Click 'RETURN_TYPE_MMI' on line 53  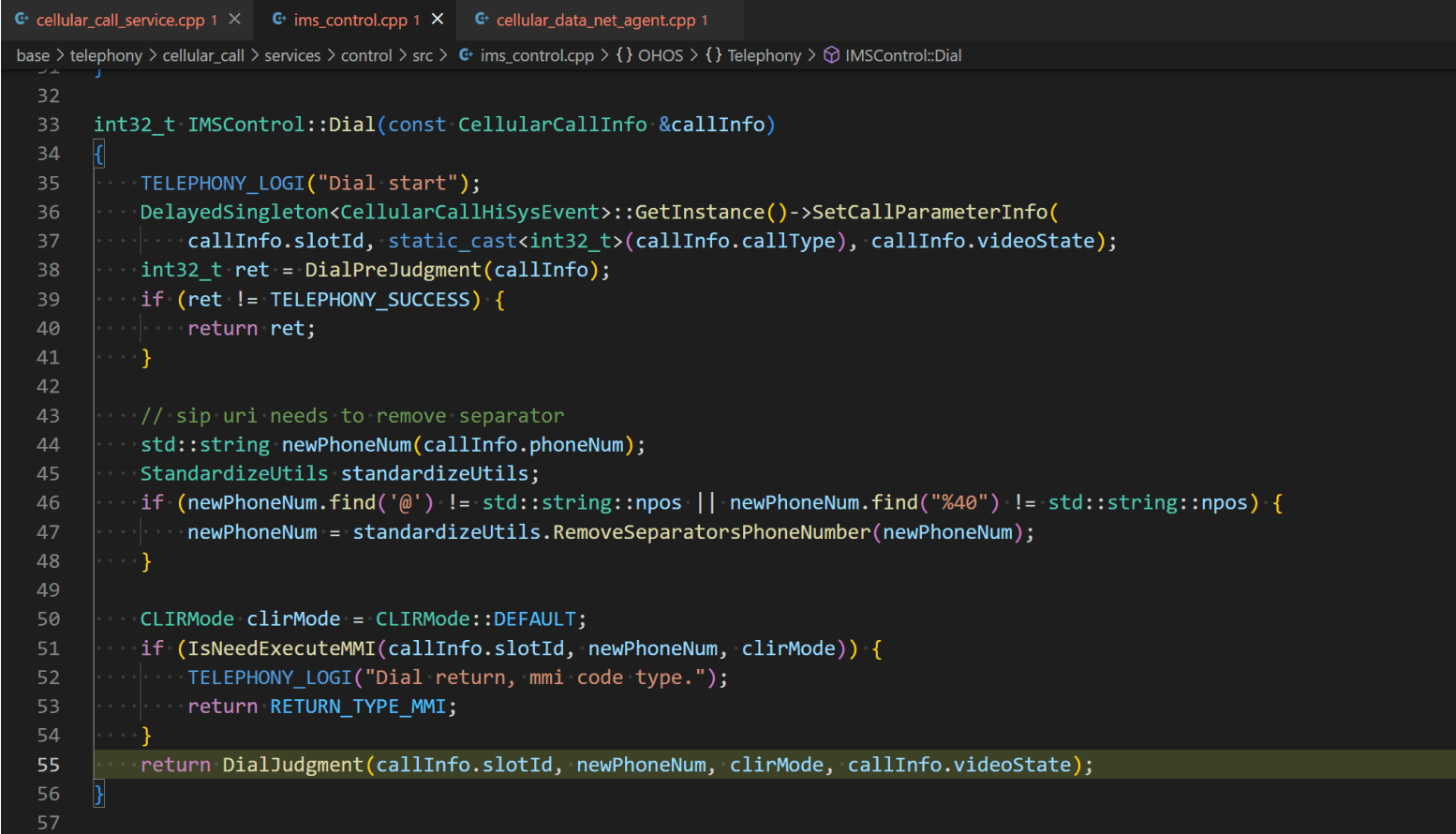(358, 706)
